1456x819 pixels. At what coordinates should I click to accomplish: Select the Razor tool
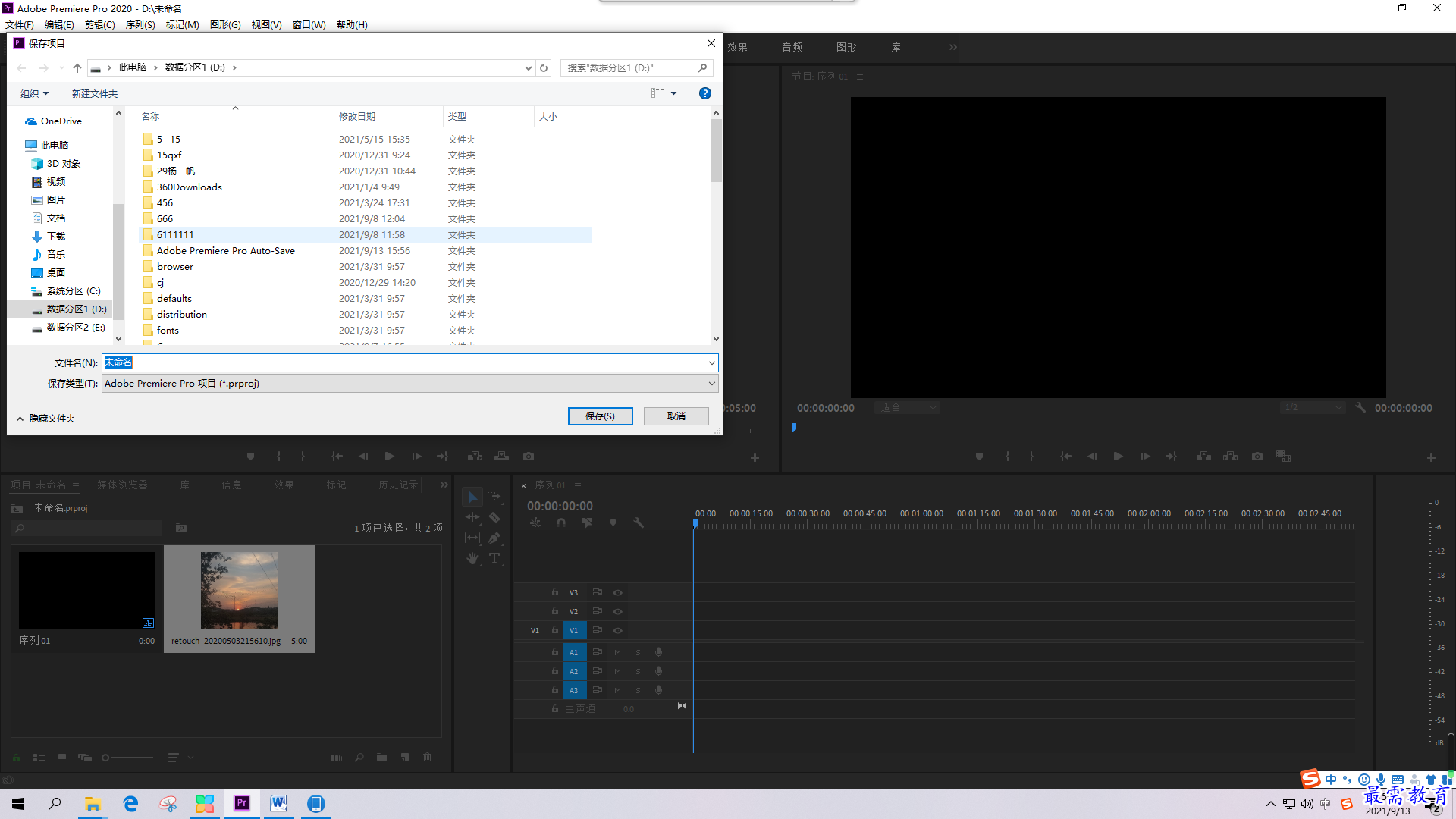tap(494, 517)
